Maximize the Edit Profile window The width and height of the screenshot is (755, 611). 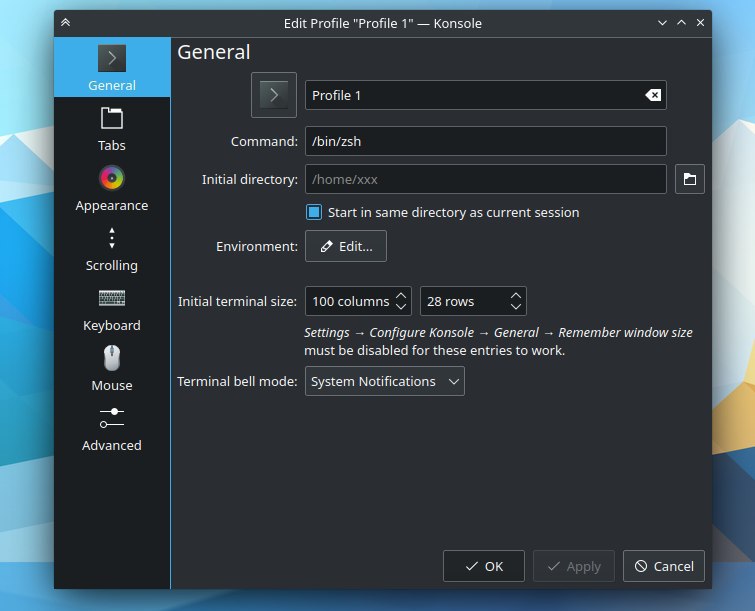point(681,23)
